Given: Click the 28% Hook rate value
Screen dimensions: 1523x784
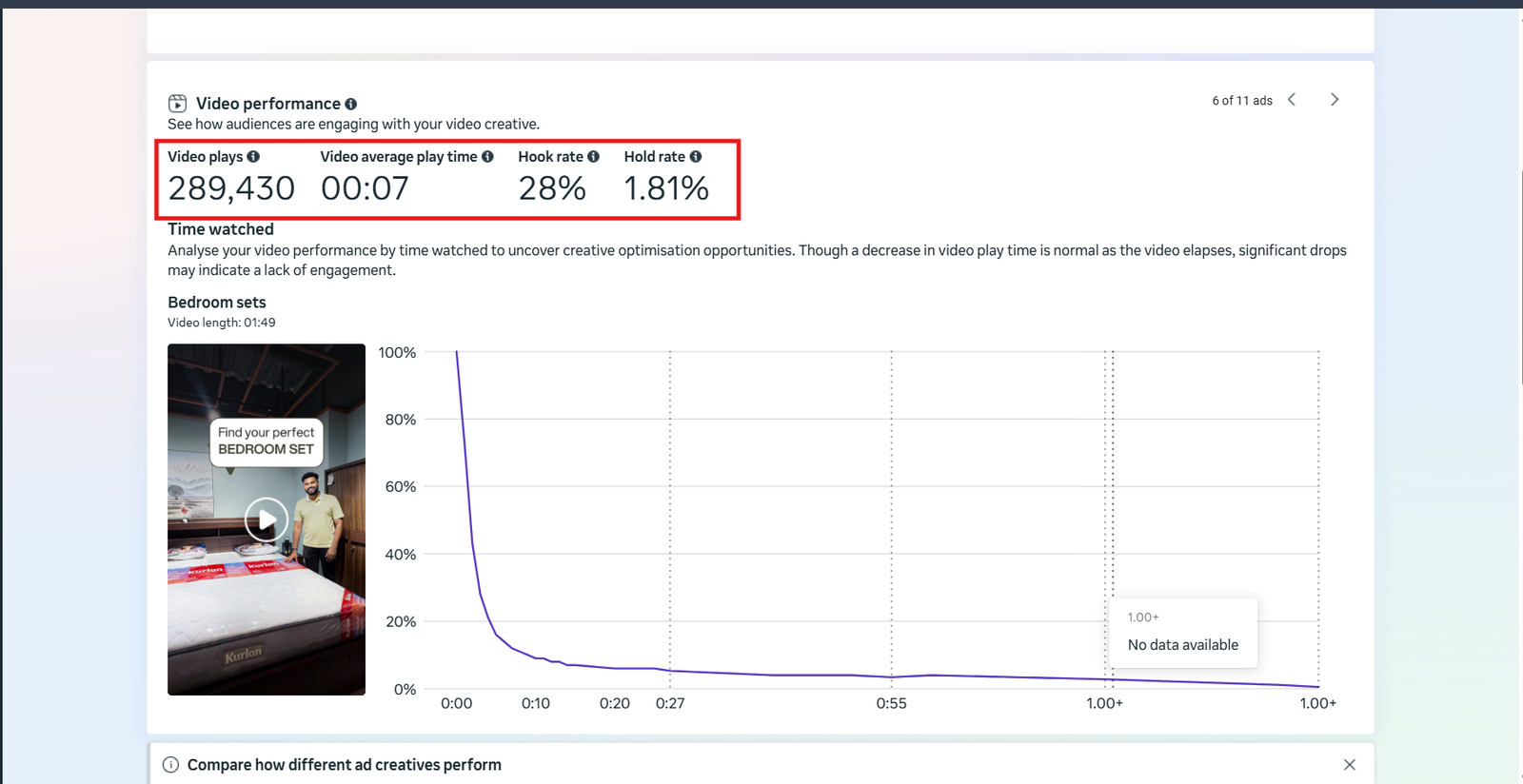Looking at the screenshot, I should tap(552, 188).
